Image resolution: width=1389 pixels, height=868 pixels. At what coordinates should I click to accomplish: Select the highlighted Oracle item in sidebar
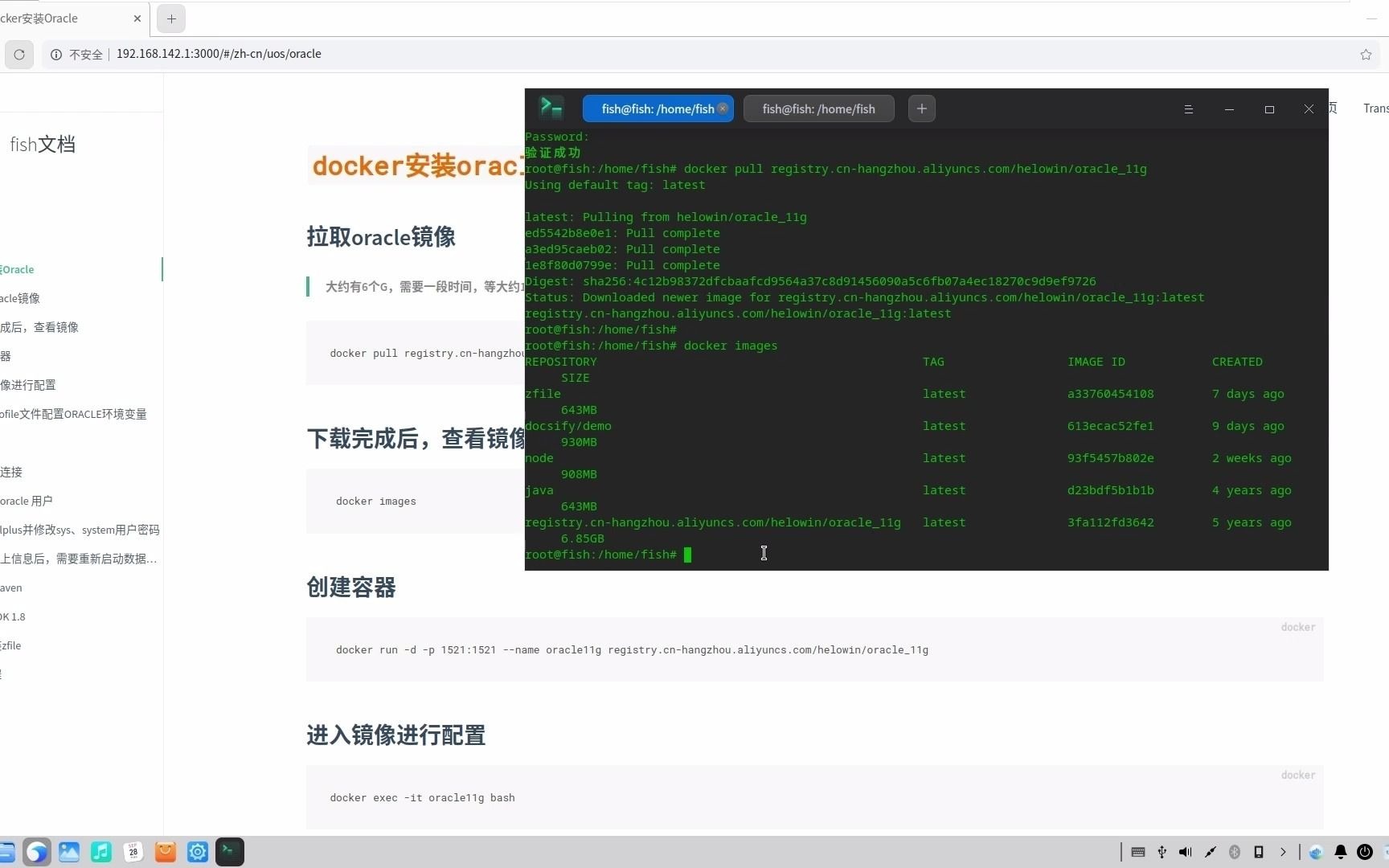[17, 269]
